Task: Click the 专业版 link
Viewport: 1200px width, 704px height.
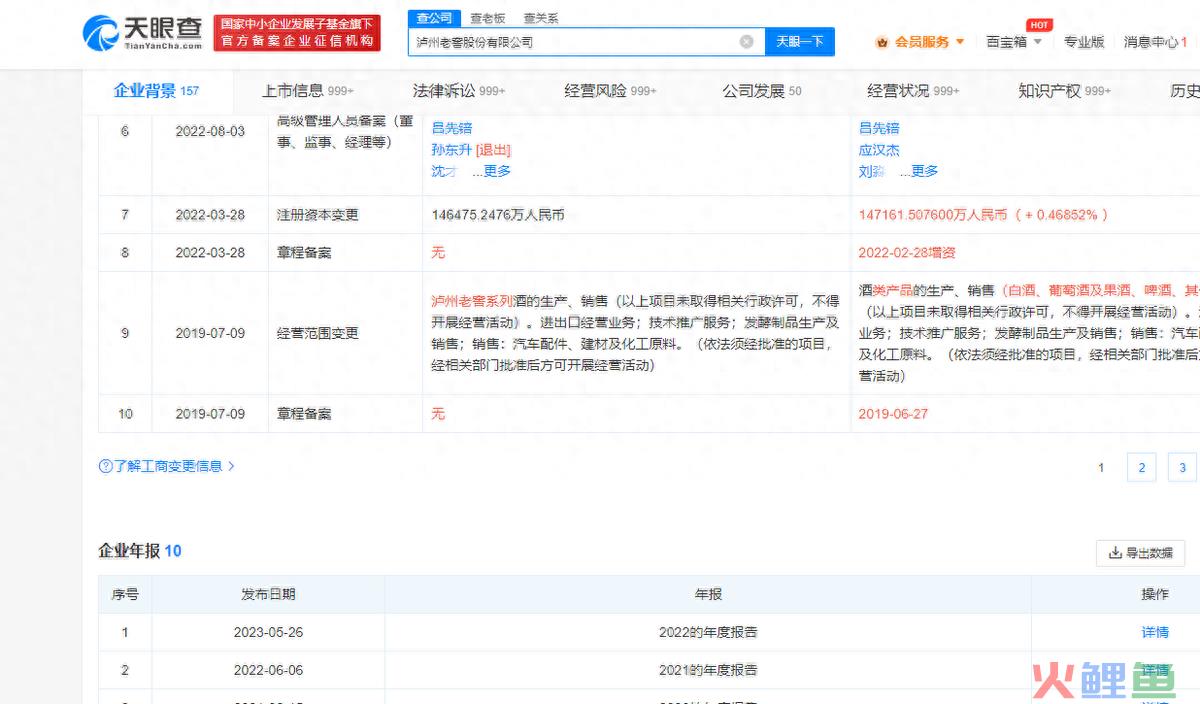Action: [x=1084, y=42]
